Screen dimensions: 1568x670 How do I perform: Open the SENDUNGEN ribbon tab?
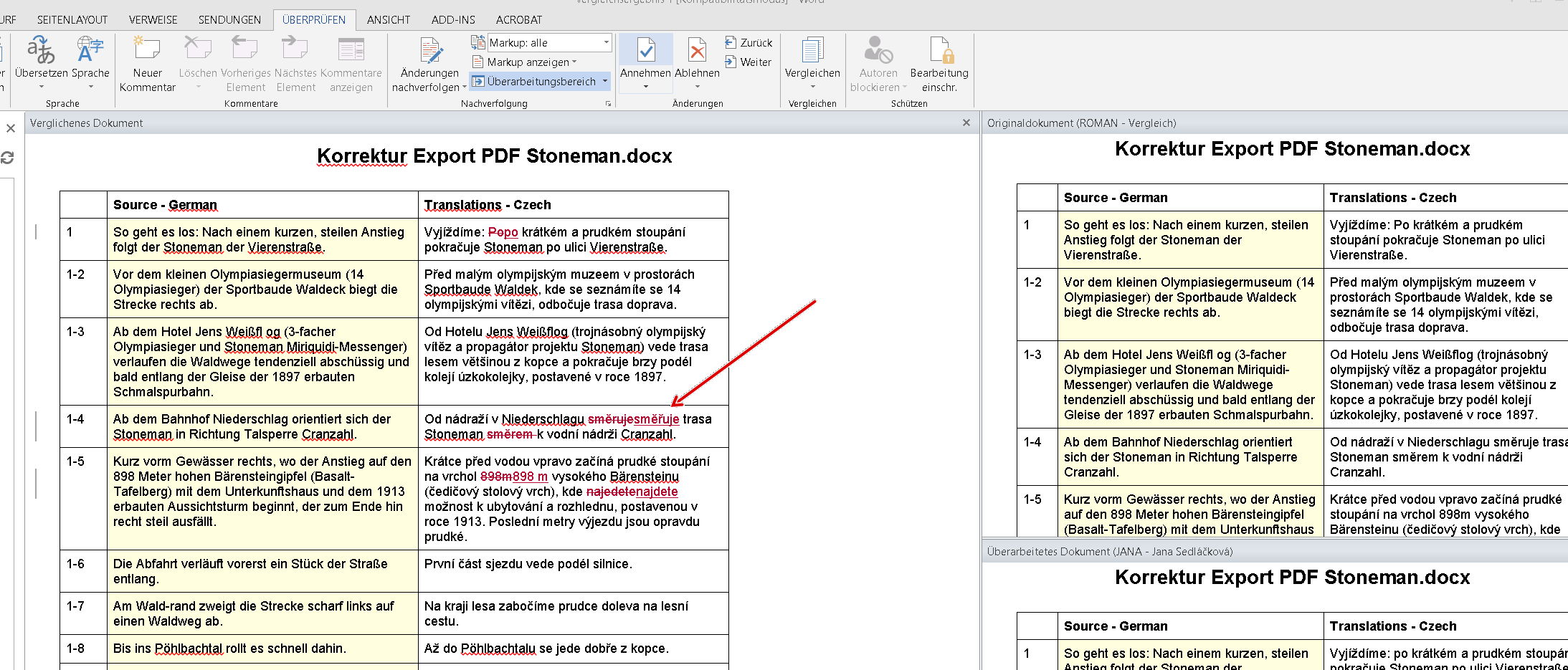(x=230, y=20)
